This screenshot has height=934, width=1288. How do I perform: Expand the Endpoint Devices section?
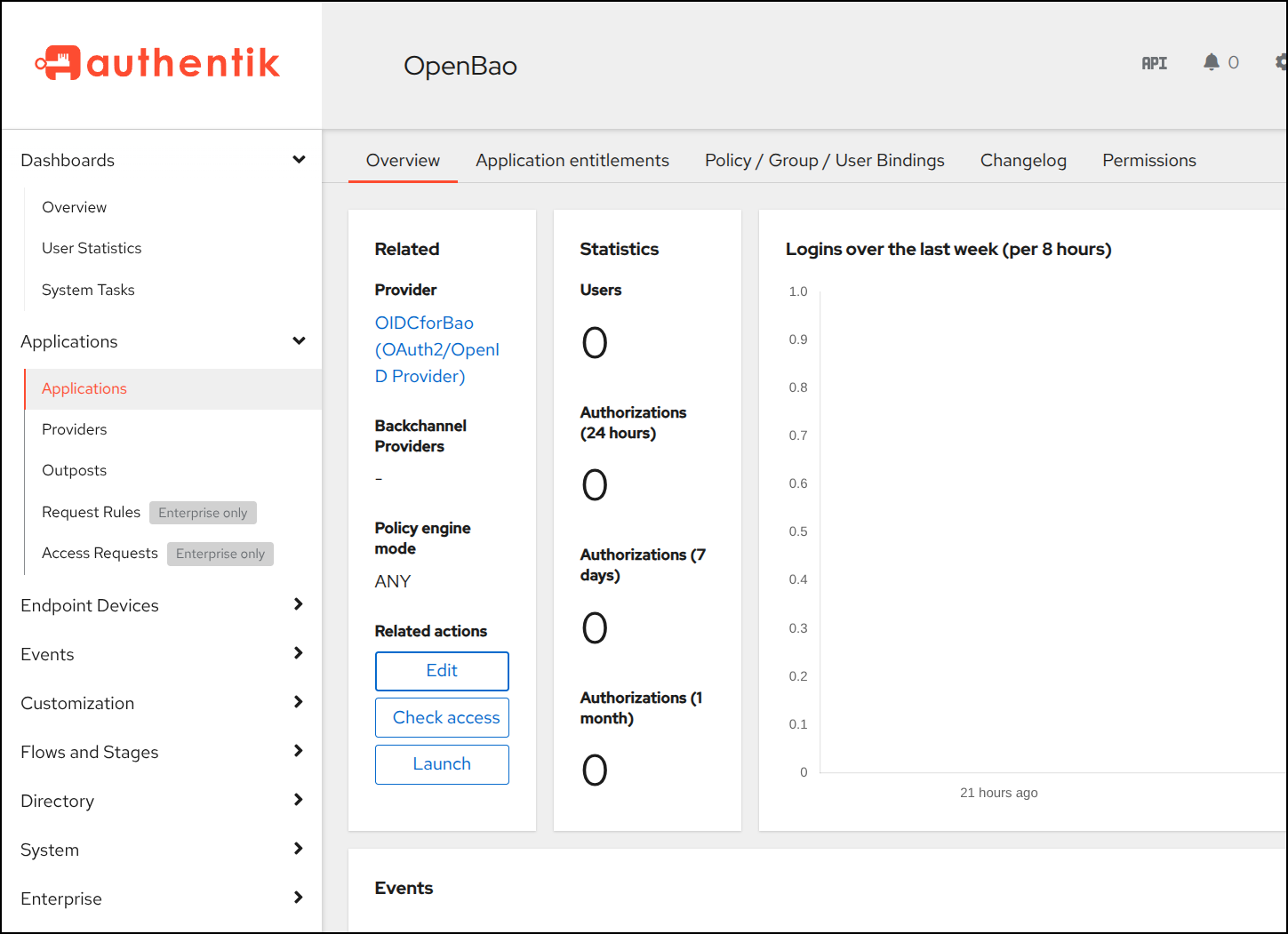pyautogui.click(x=161, y=605)
